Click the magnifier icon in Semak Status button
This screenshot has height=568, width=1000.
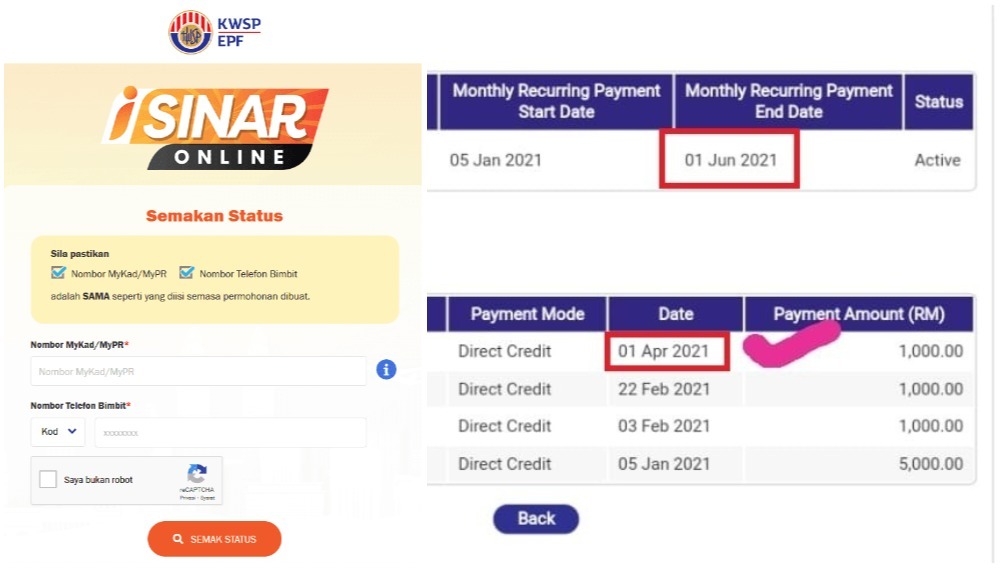pos(178,539)
